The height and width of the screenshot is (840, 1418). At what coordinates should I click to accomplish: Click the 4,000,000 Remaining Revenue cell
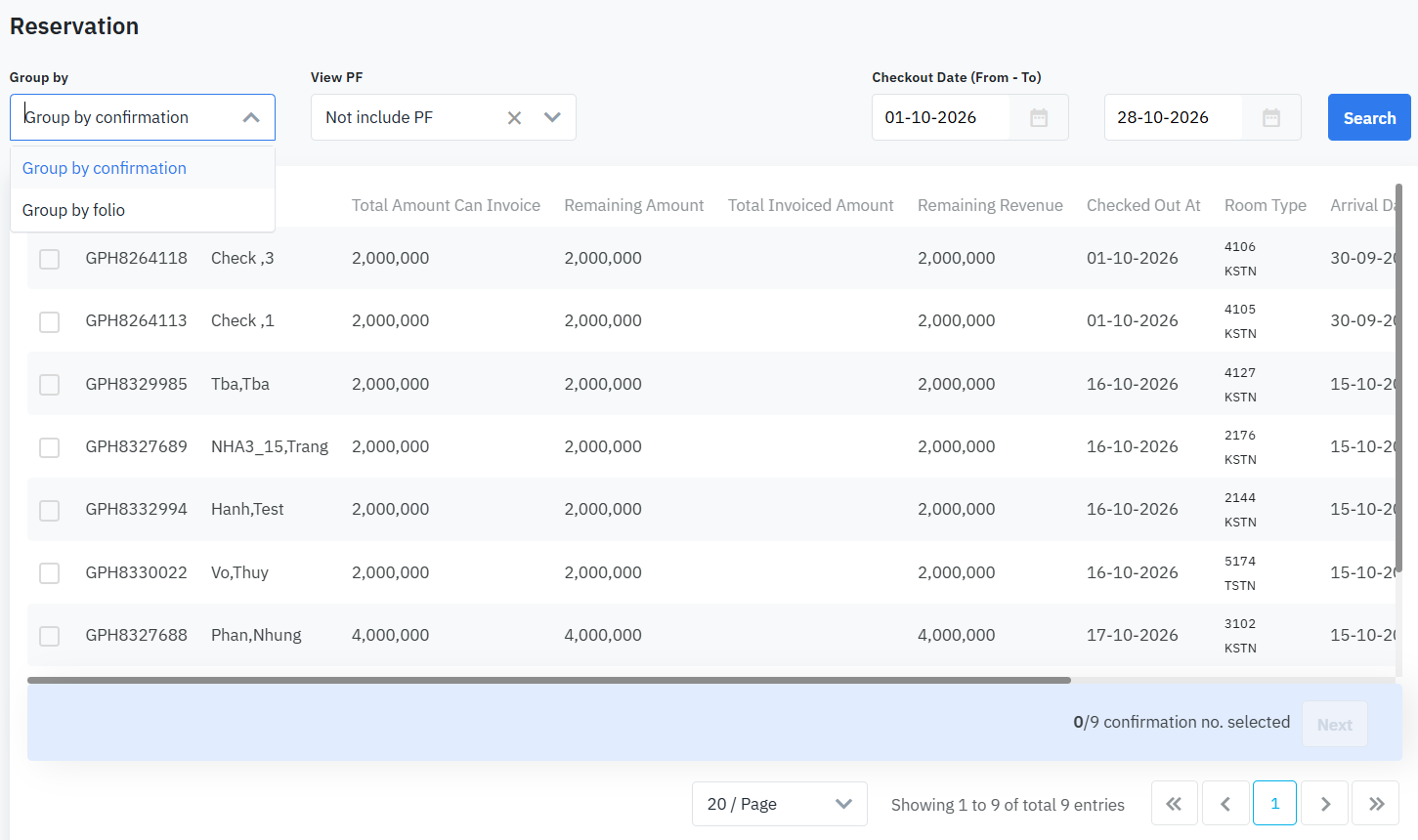[x=956, y=635]
